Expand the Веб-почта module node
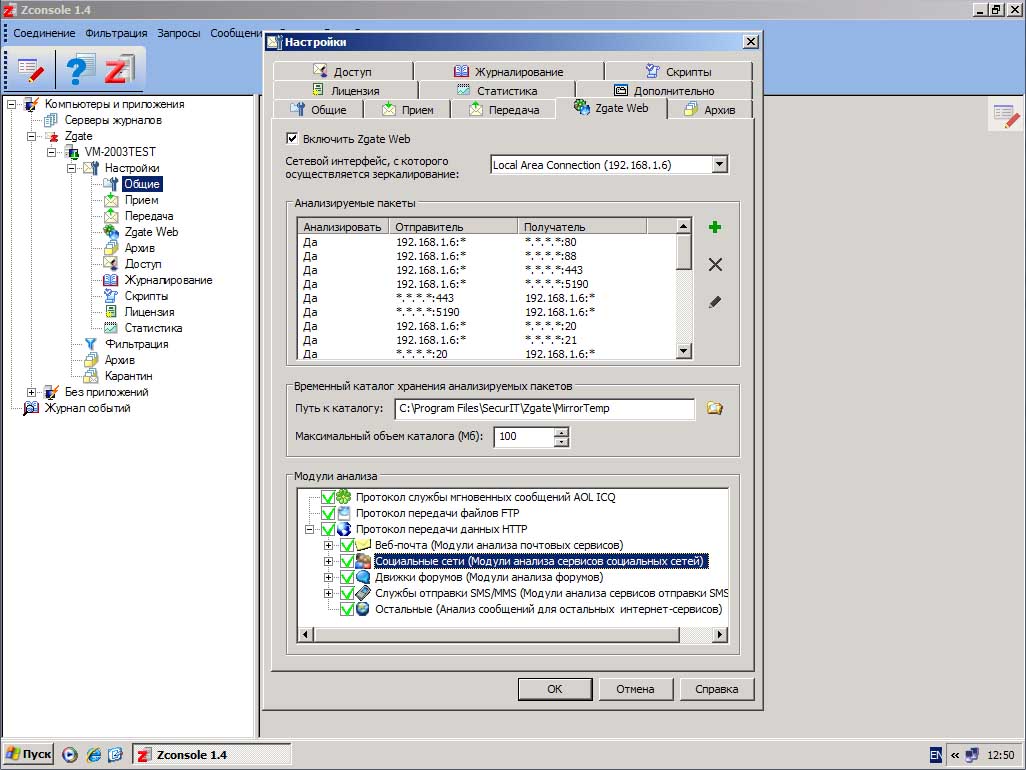 tap(328, 545)
